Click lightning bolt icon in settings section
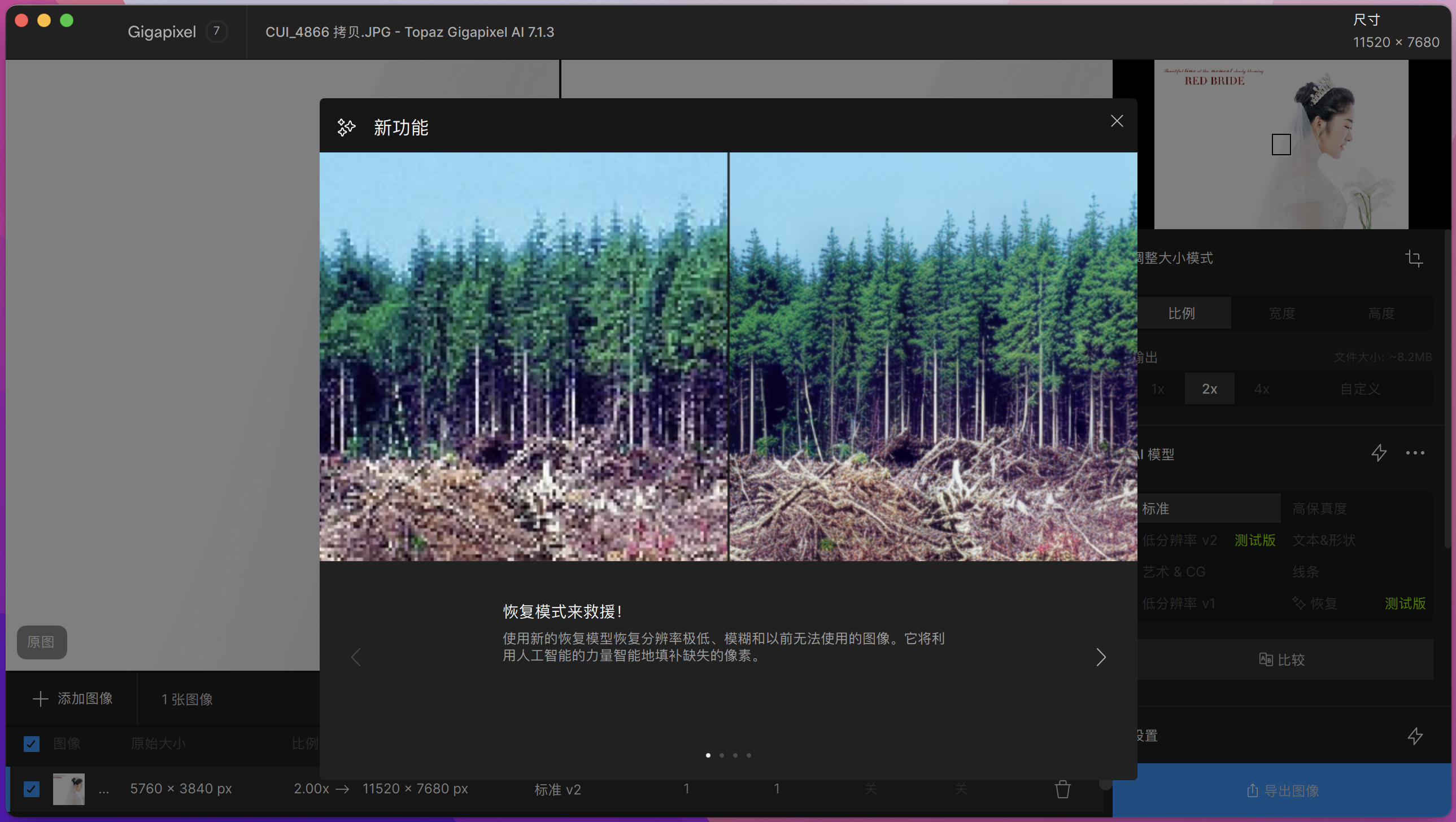This screenshot has height=822, width=1456. point(1415,736)
